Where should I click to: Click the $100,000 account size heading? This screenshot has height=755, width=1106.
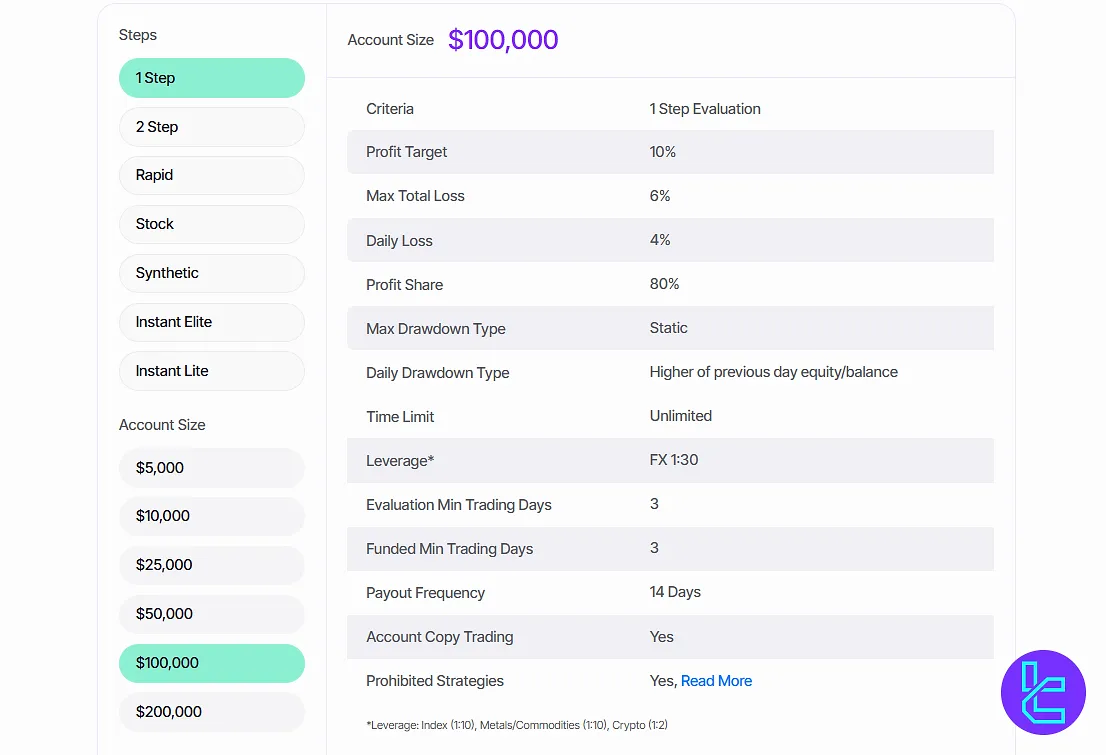[x=503, y=40]
